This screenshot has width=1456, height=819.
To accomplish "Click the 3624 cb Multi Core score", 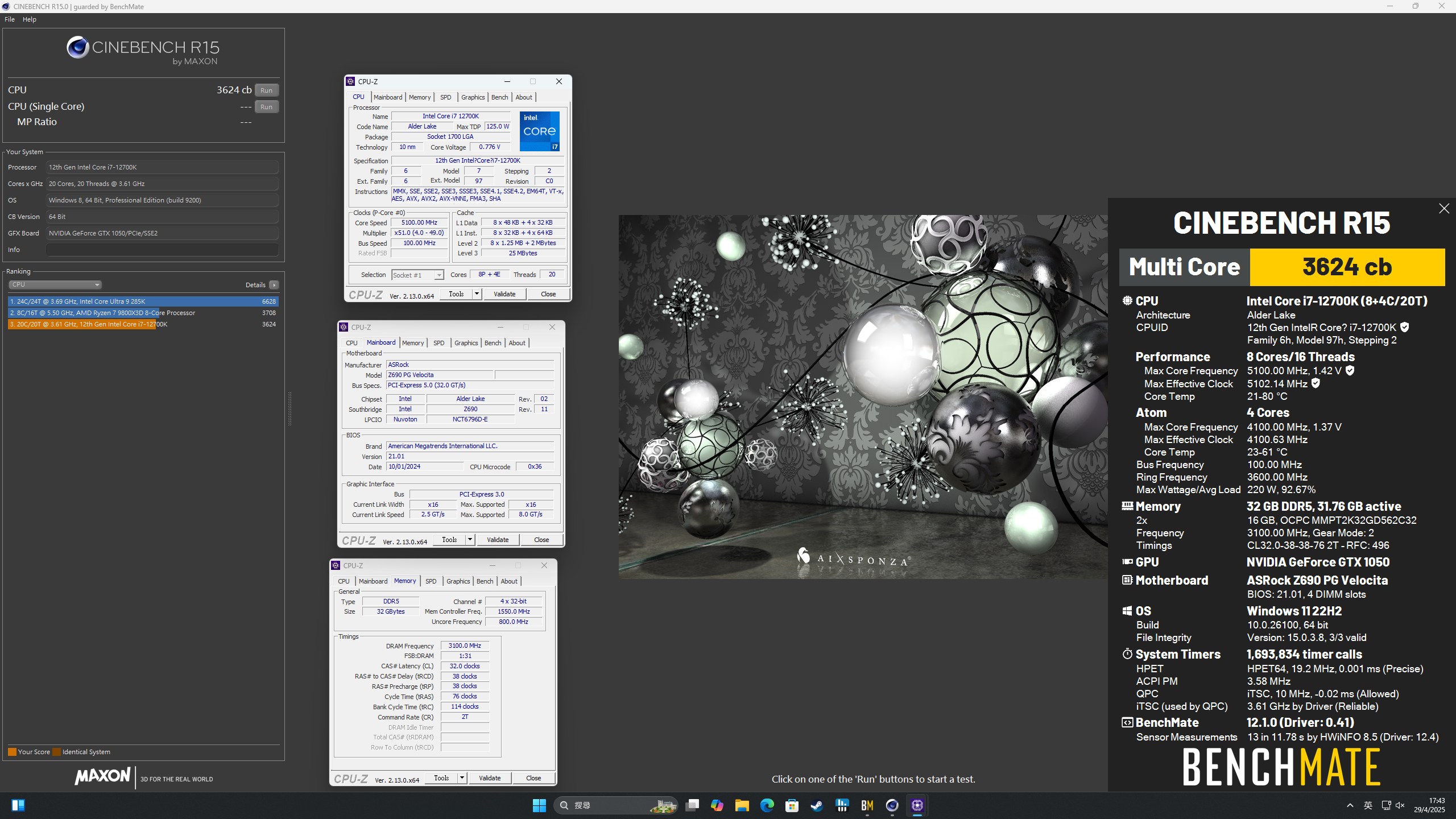I will pyautogui.click(x=1347, y=267).
